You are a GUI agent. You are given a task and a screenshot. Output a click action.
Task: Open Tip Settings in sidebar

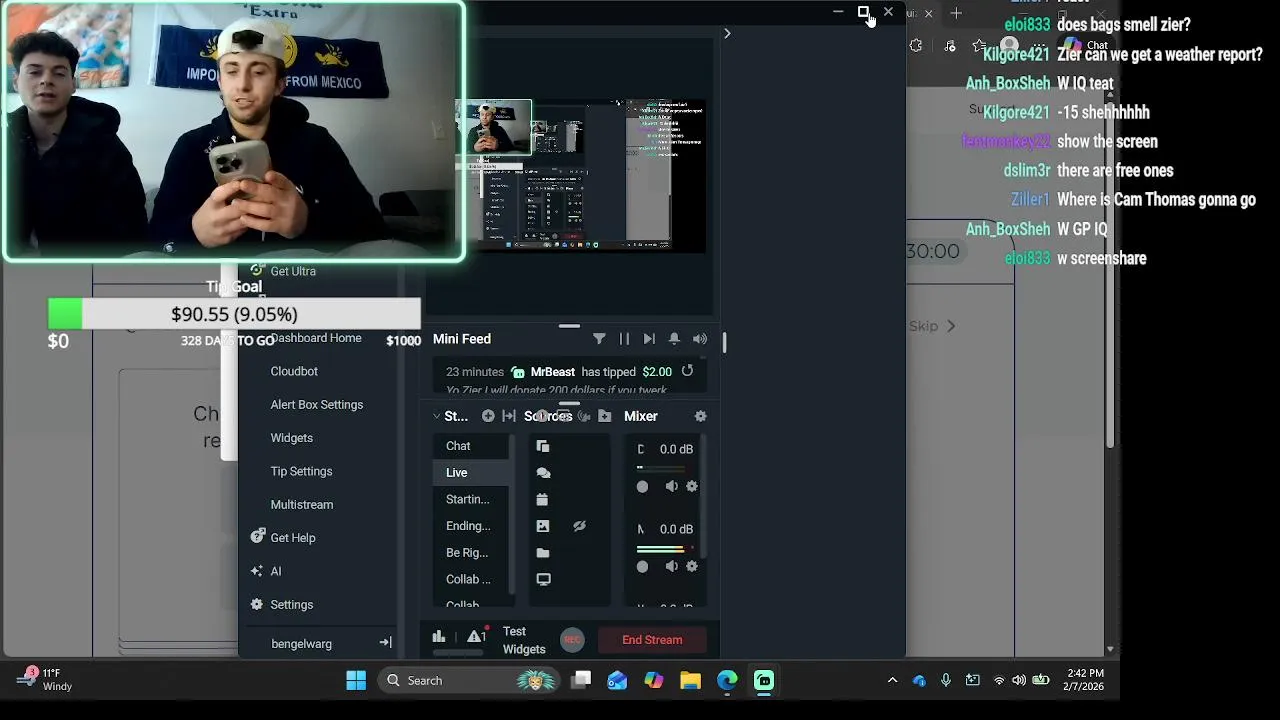tap(301, 471)
